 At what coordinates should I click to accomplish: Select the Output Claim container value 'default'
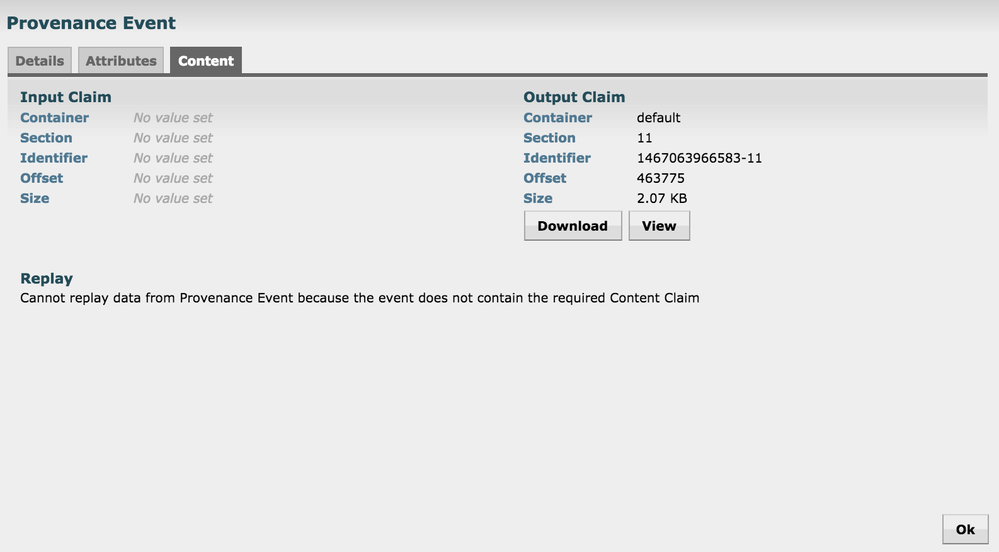pos(658,118)
